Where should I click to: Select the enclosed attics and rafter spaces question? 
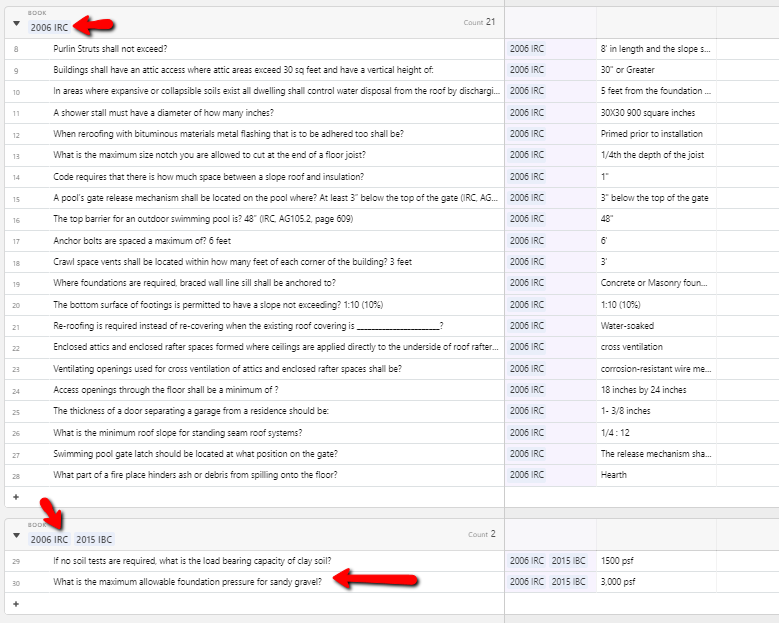(x=276, y=347)
